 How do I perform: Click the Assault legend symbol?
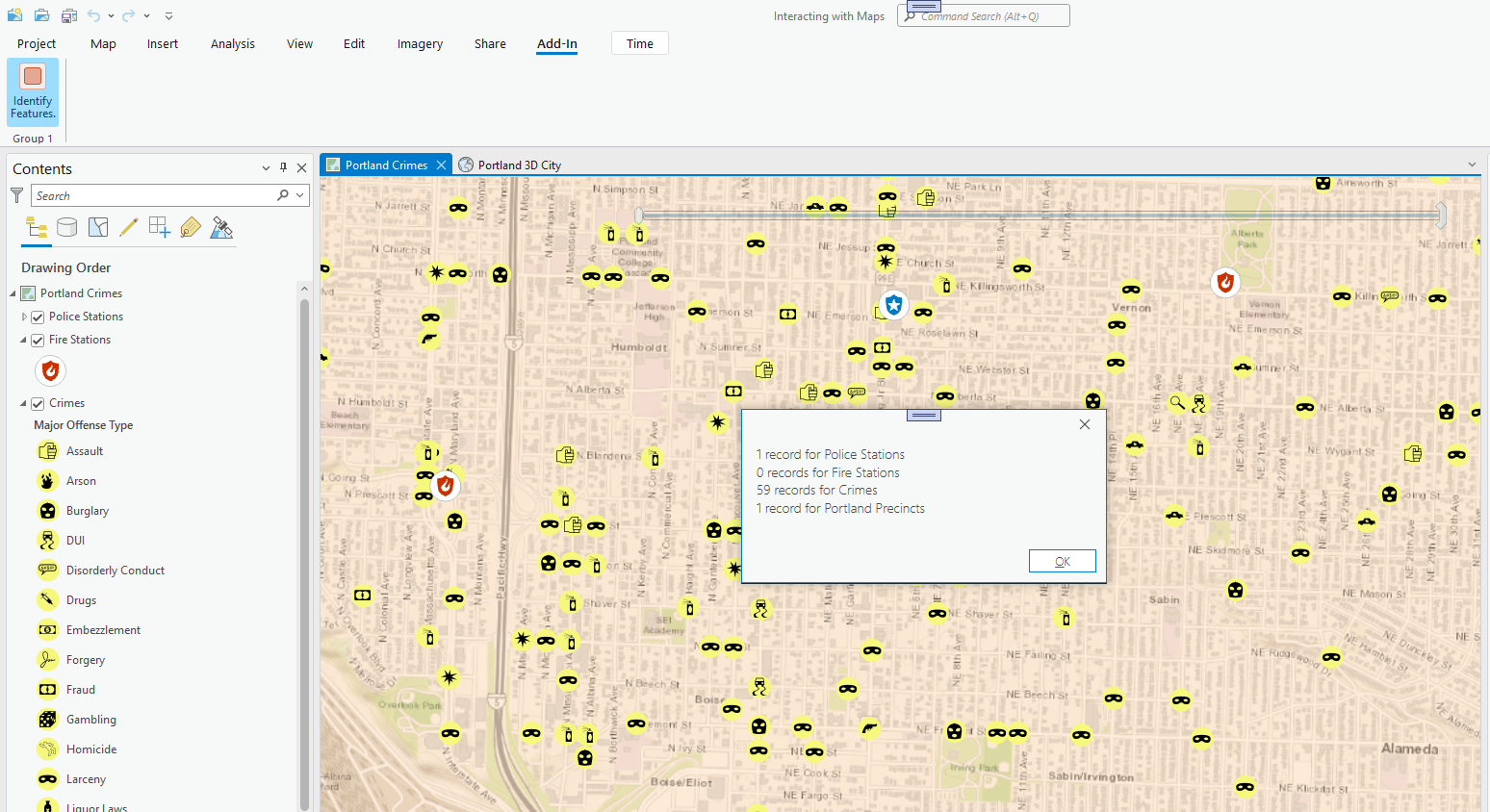click(x=46, y=450)
